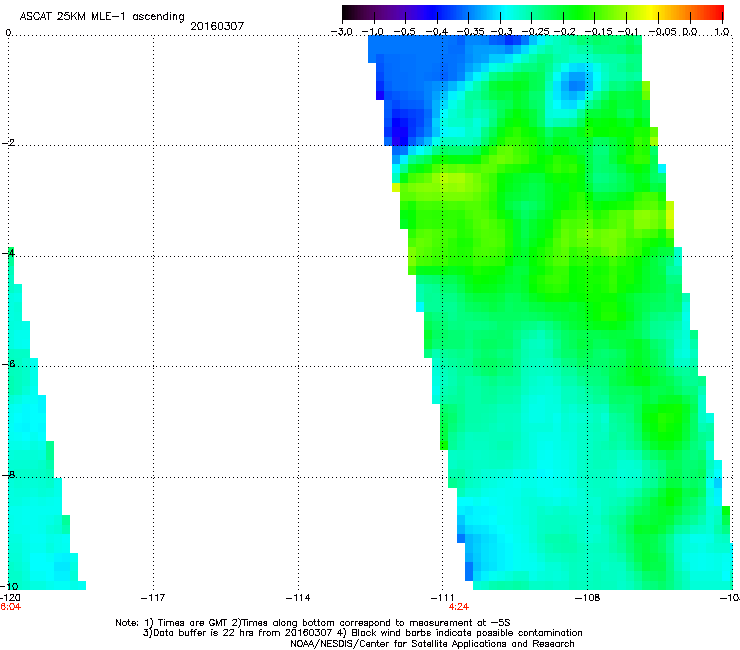Click the longitude label -108
The height and width of the screenshot is (650, 740).
587,598
